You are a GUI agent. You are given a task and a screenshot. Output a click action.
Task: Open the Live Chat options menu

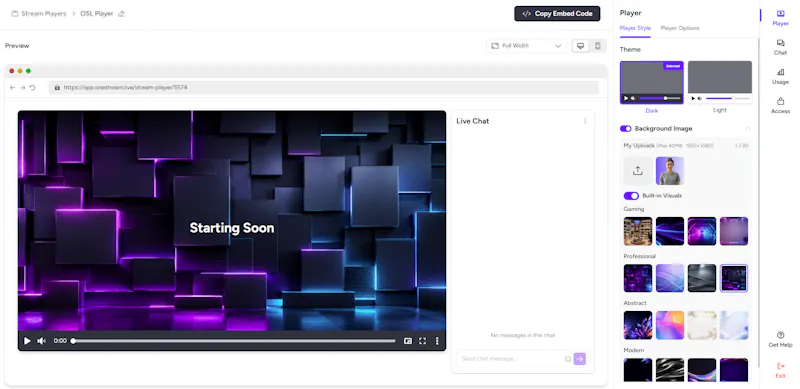pos(585,121)
